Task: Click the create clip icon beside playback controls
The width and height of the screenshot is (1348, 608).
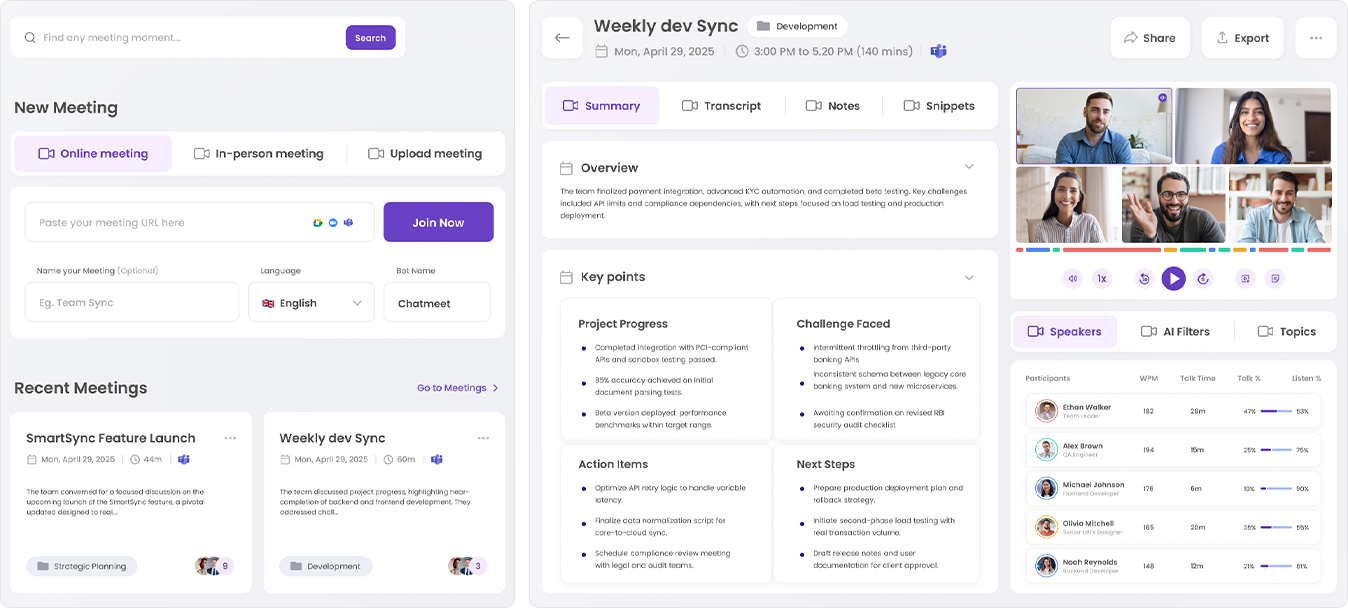Action: pos(1245,279)
